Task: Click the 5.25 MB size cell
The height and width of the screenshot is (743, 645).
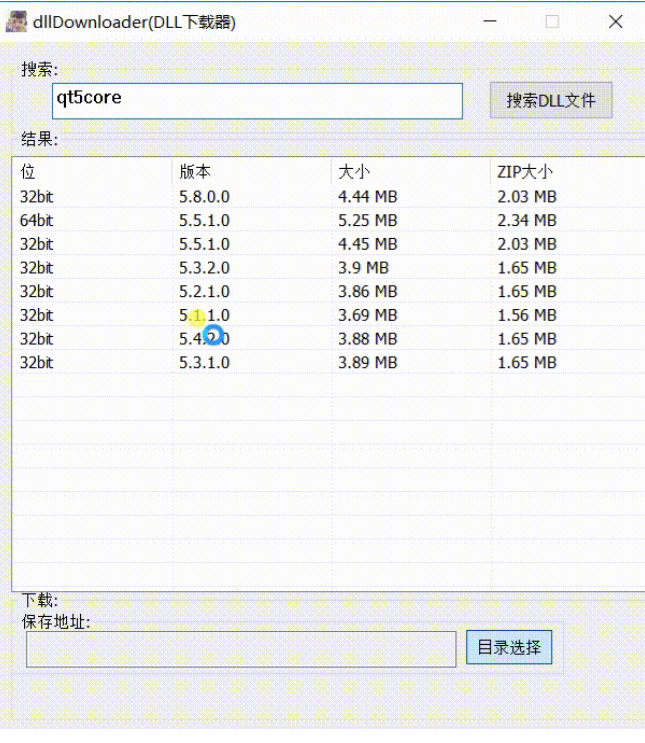Action: pyautogui.click(x=368, y=220)
